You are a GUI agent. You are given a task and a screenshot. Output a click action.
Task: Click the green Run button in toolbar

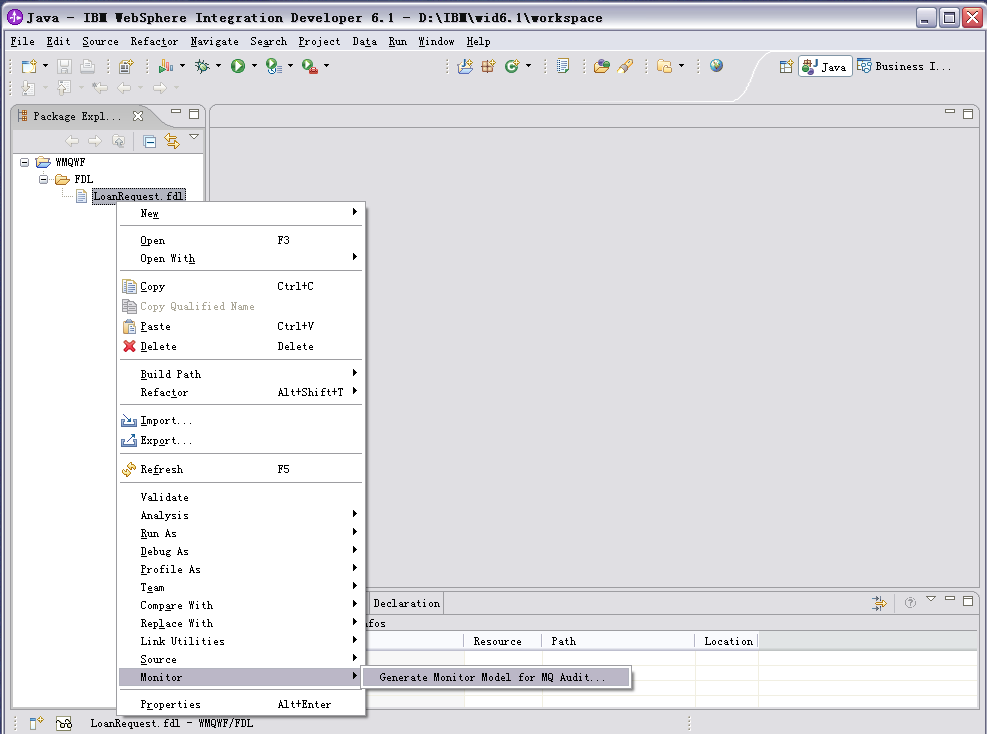[238, 66]
